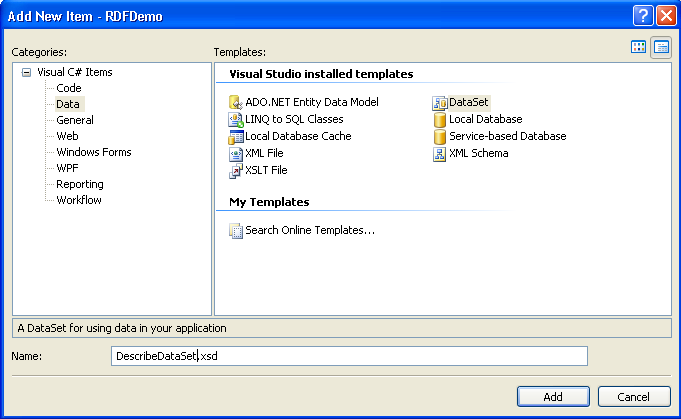Choose the Local Database template icon
The image size is (681, 419).
point(440,120)
